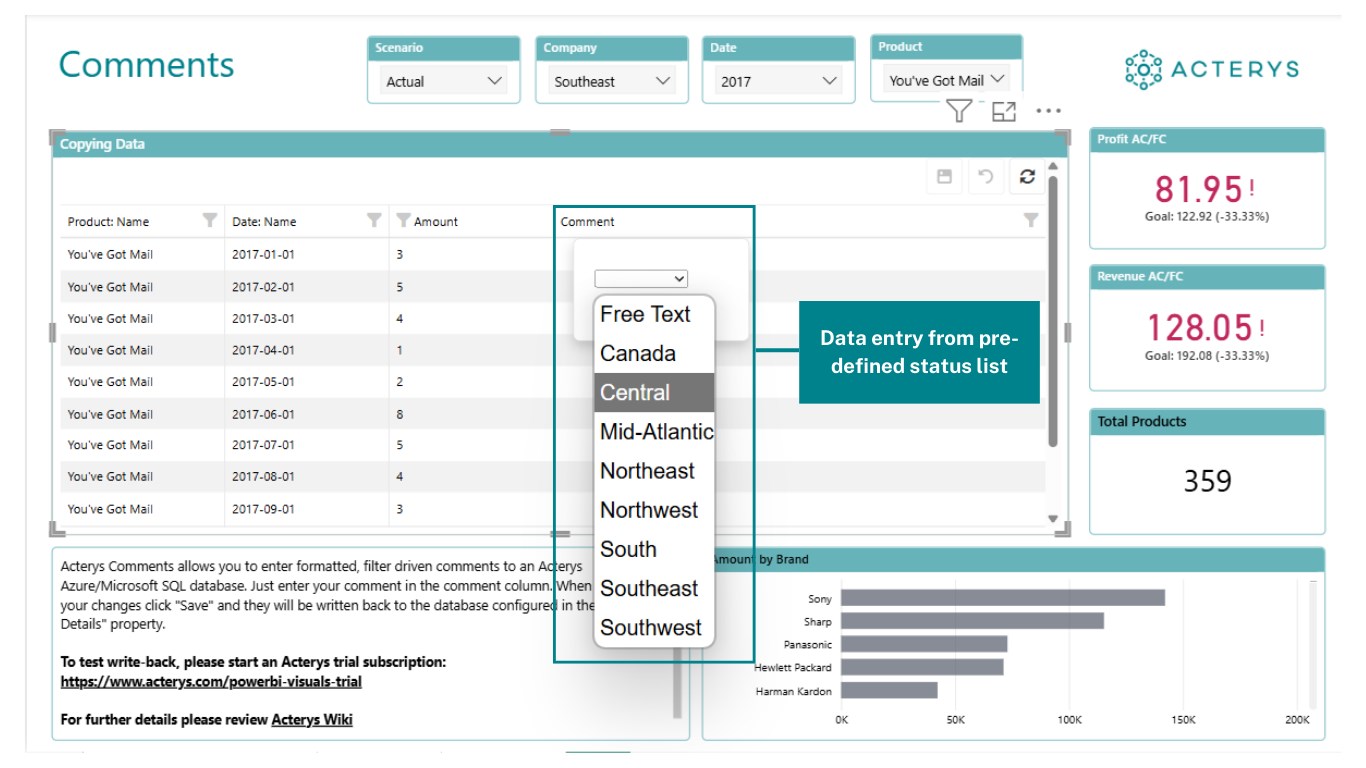Open the Acterys Wiki link
This screenshot has width=1366, height=768.
(x=312, y=719)
